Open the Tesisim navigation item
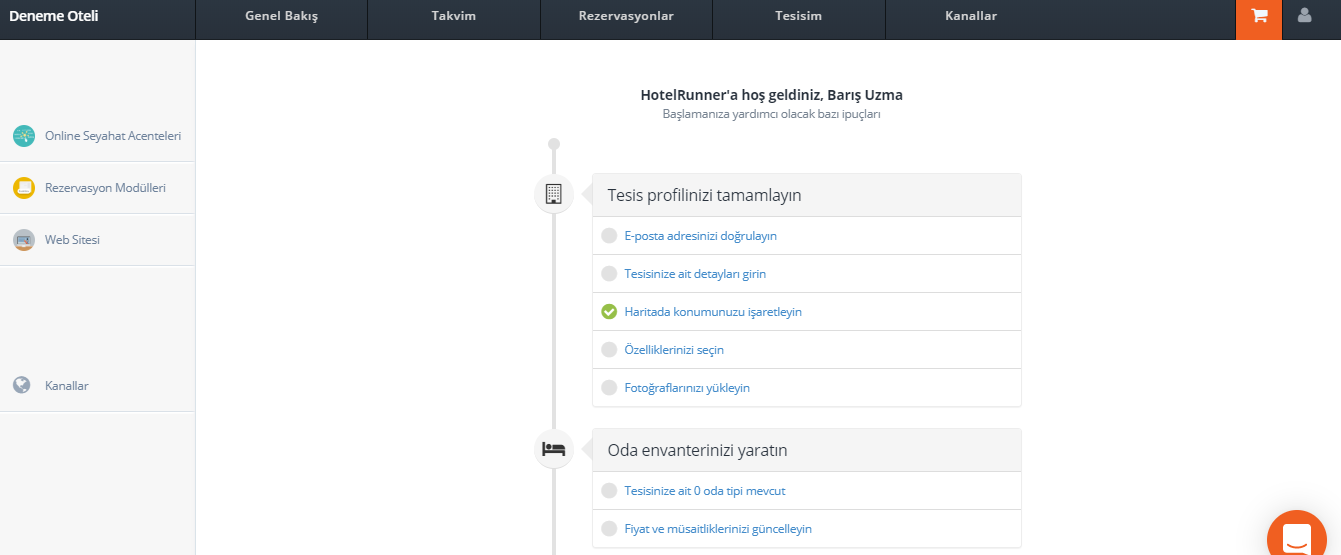The image size is (1341, 555). pos(798,16)
